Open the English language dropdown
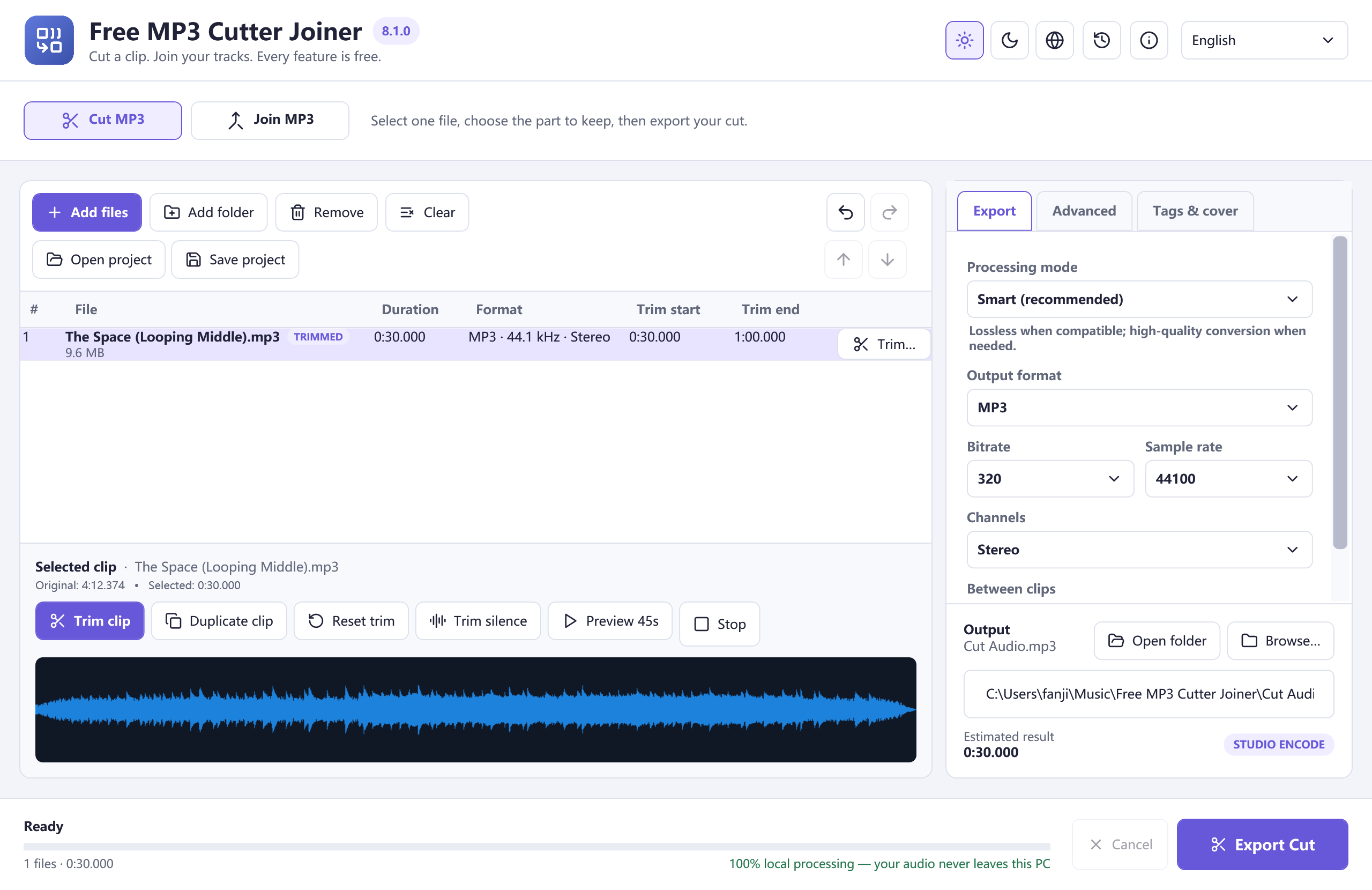The width and height of the screenshot is (1372, 890). pyautogui.click(x=1264, y=40)
